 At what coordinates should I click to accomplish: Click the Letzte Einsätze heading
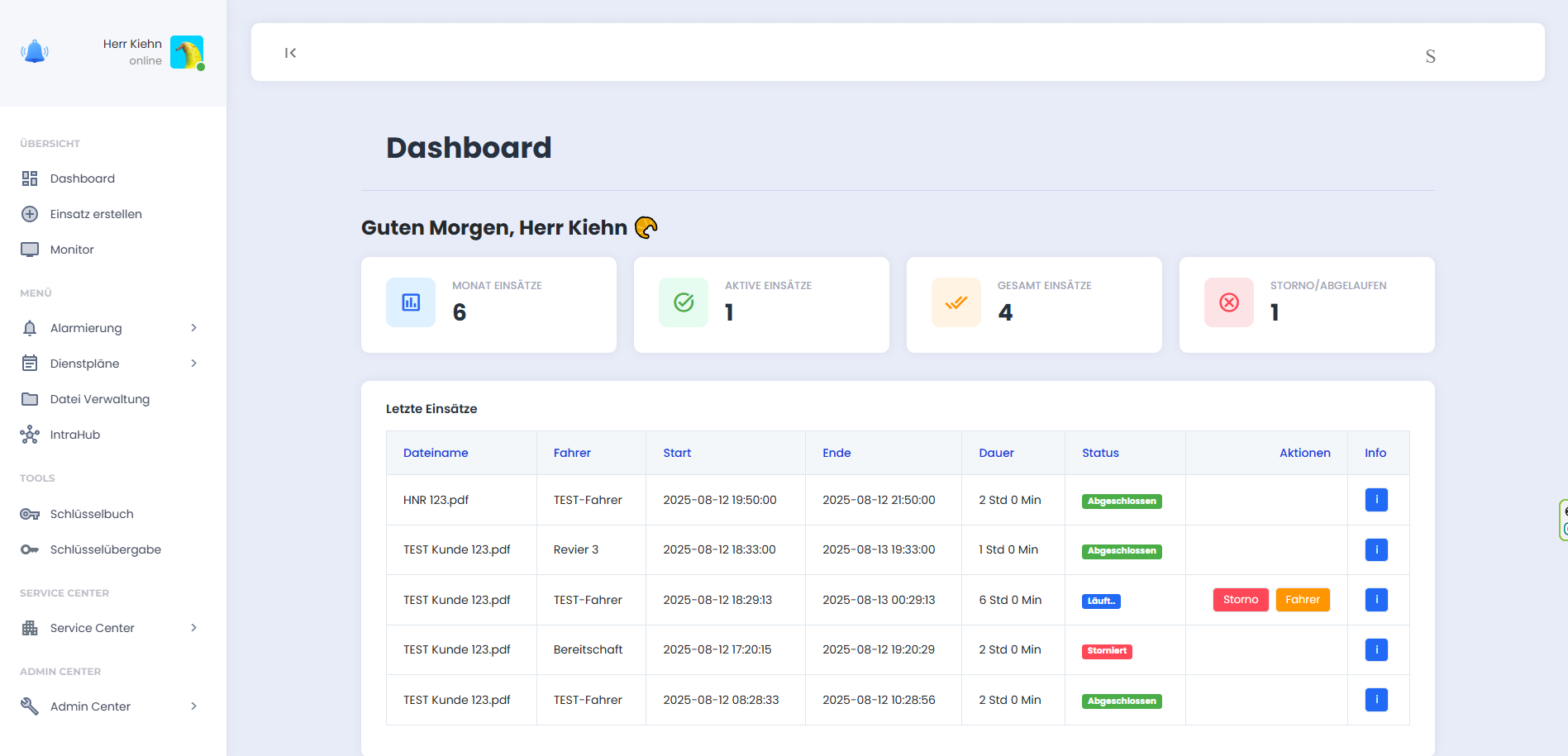click(431, 409)
